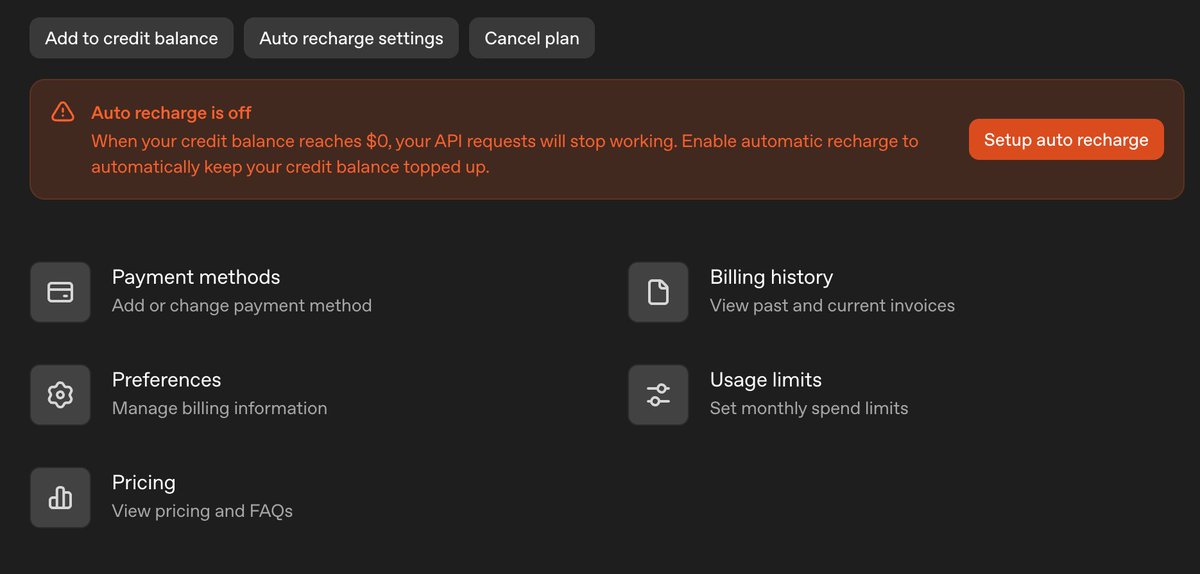This screenshot has width=1200, height=574.
Task: Open the Payment methods title link
Action: (196, 277)
